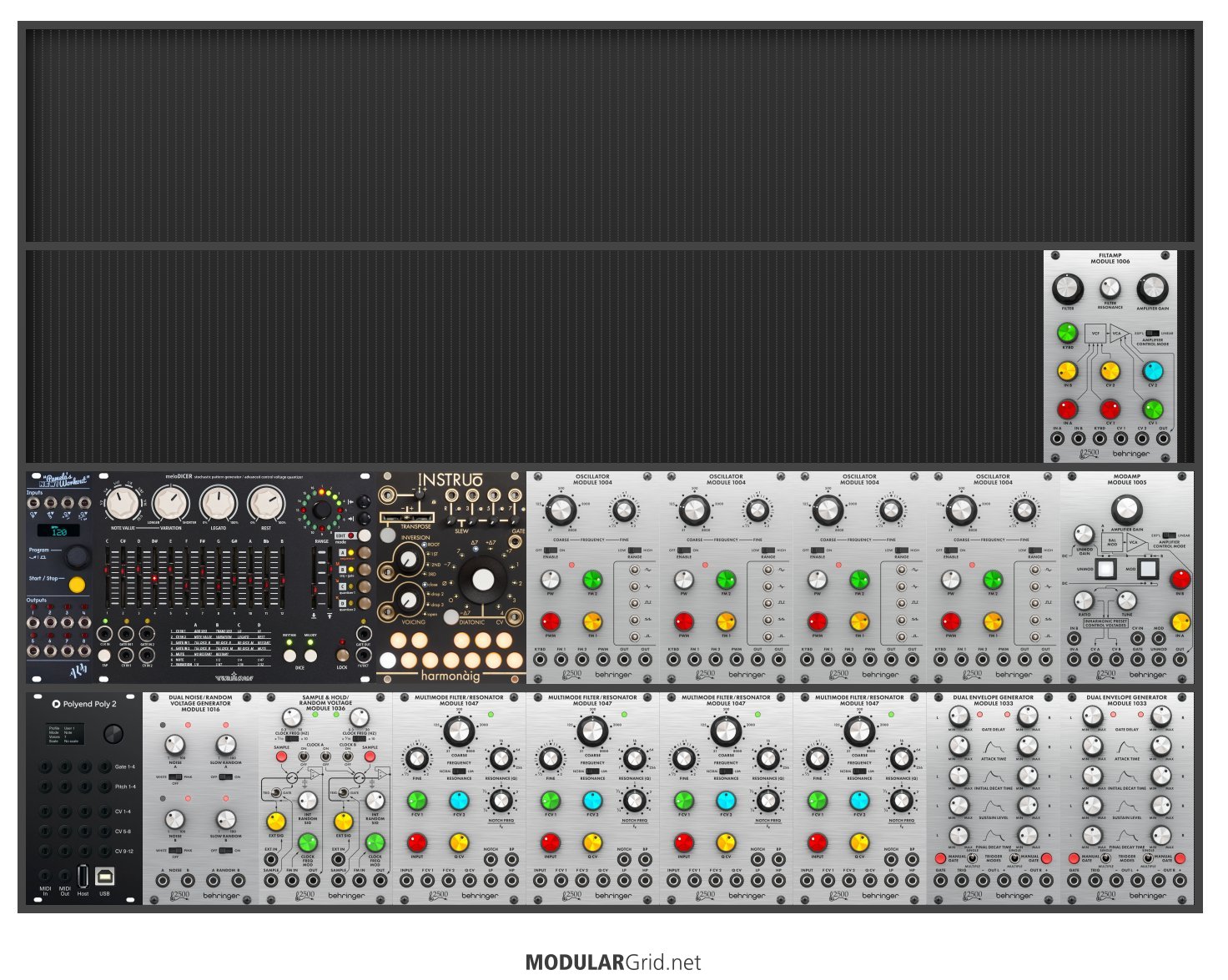The image size is (1228, 980).
Task: Toggle the Clock B On/Off switch on Module 1036
Action: click(348, 757)
